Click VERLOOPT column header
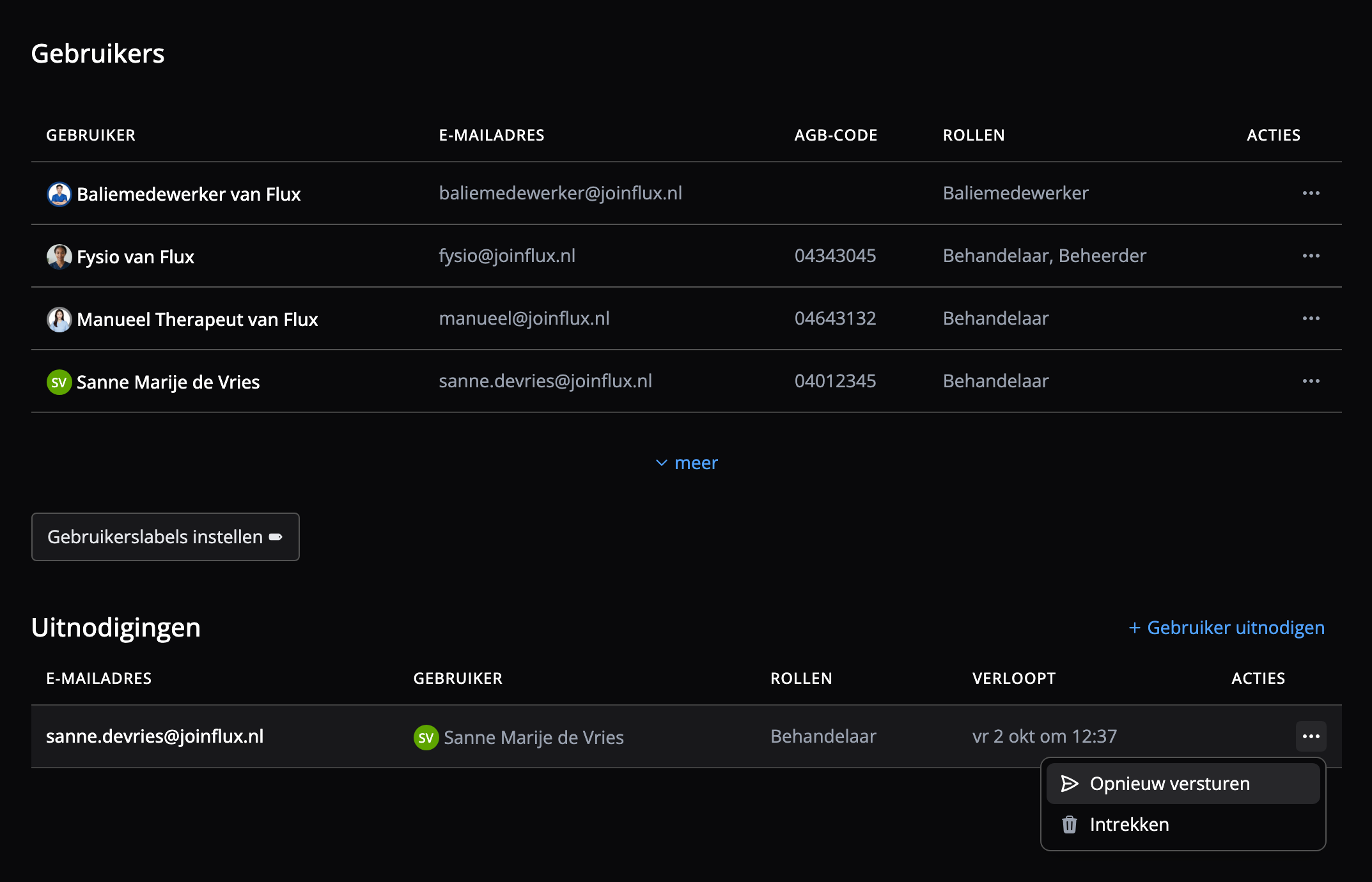The width and height of the screenshot is (1372, 882). [1014, 678]
